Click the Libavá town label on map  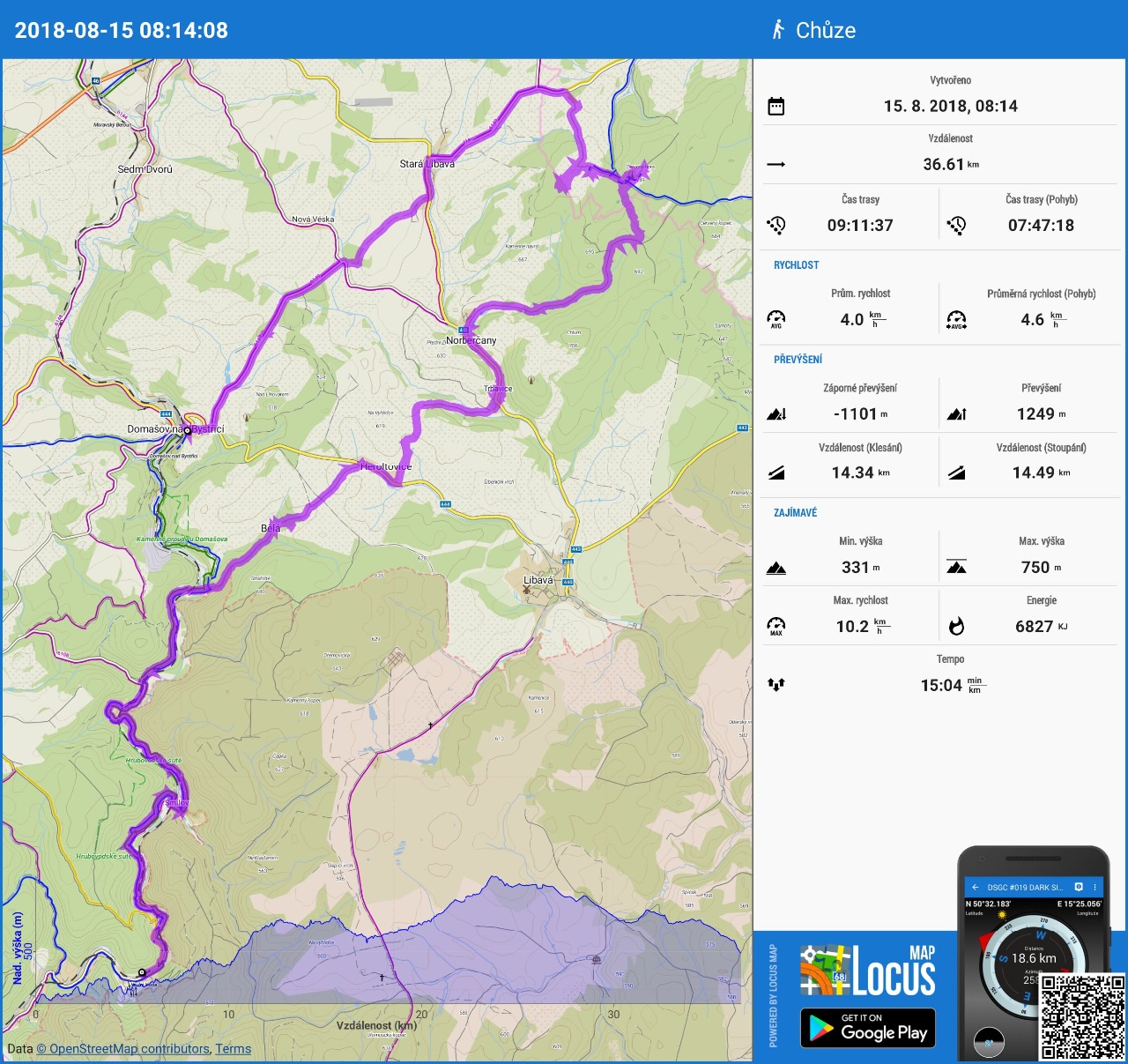pos(538,580)
